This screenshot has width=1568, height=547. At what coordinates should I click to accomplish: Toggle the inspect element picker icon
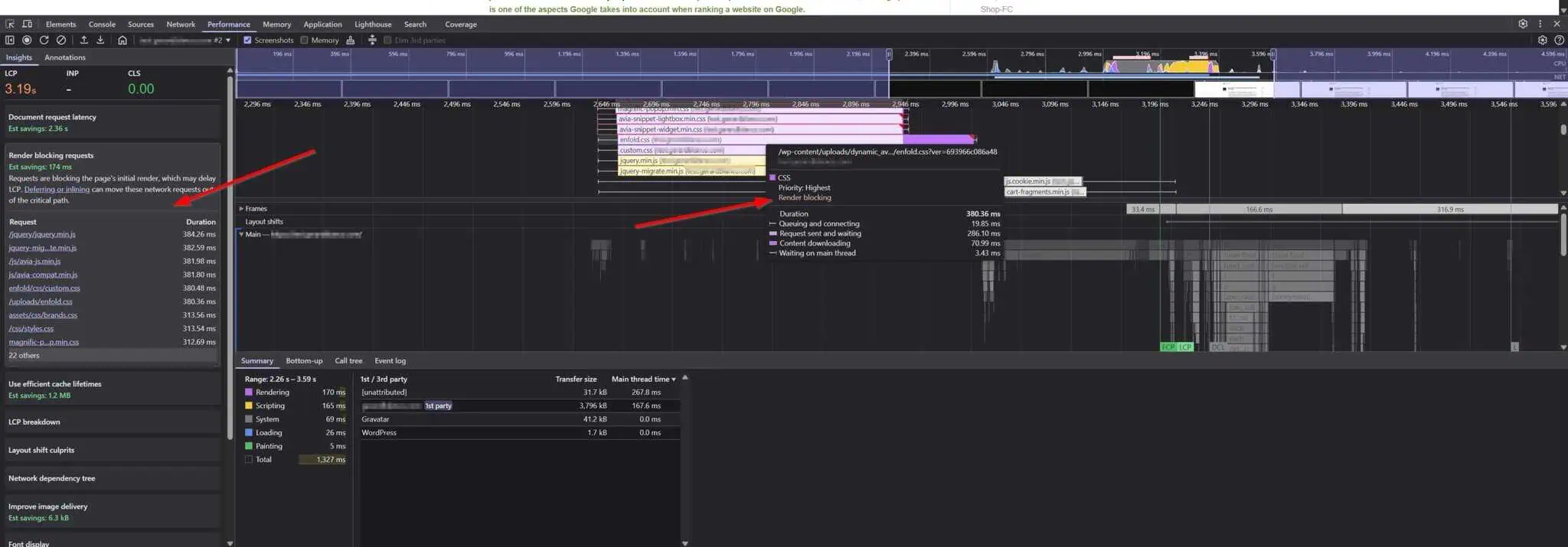(x=10, y=24)
